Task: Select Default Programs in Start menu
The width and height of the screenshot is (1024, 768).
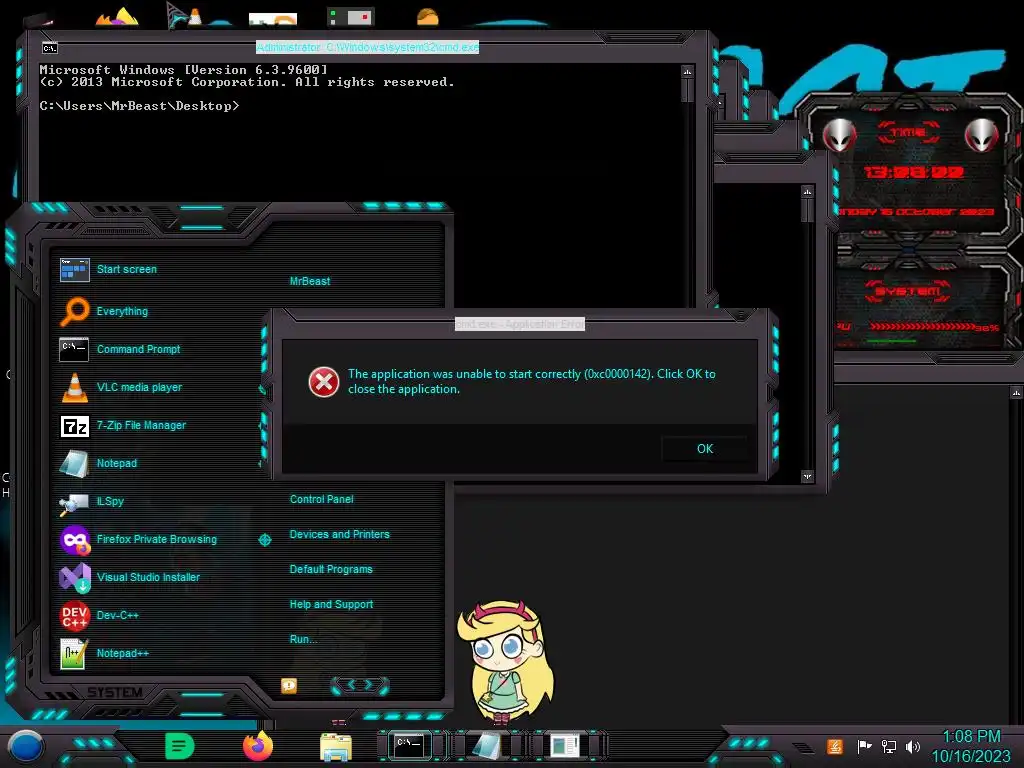Action: pos(331,569)
